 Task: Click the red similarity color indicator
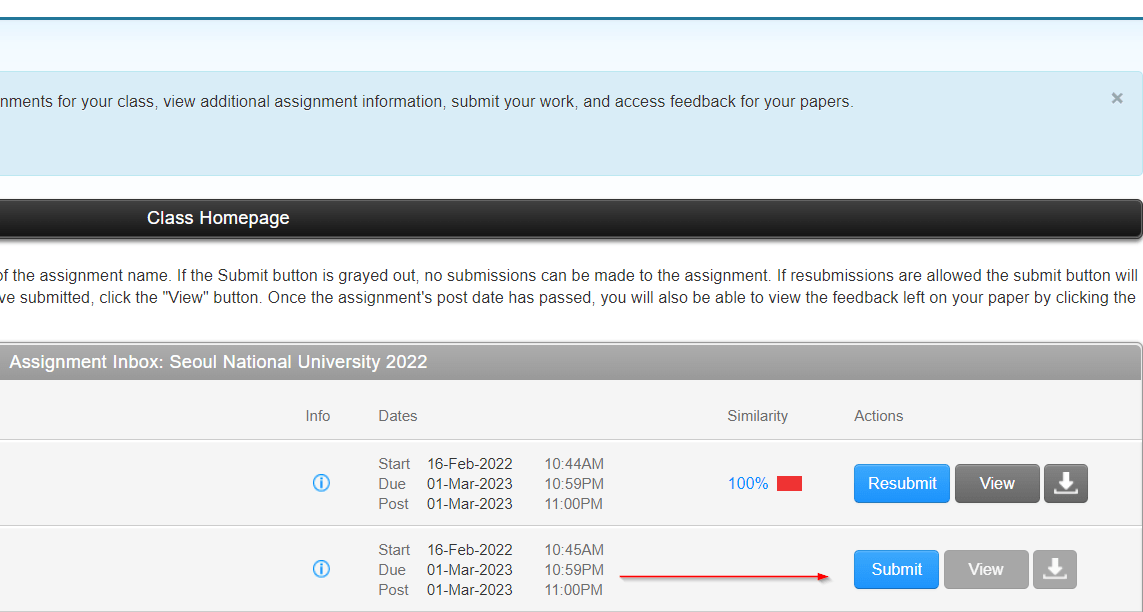tap(789, 484)
